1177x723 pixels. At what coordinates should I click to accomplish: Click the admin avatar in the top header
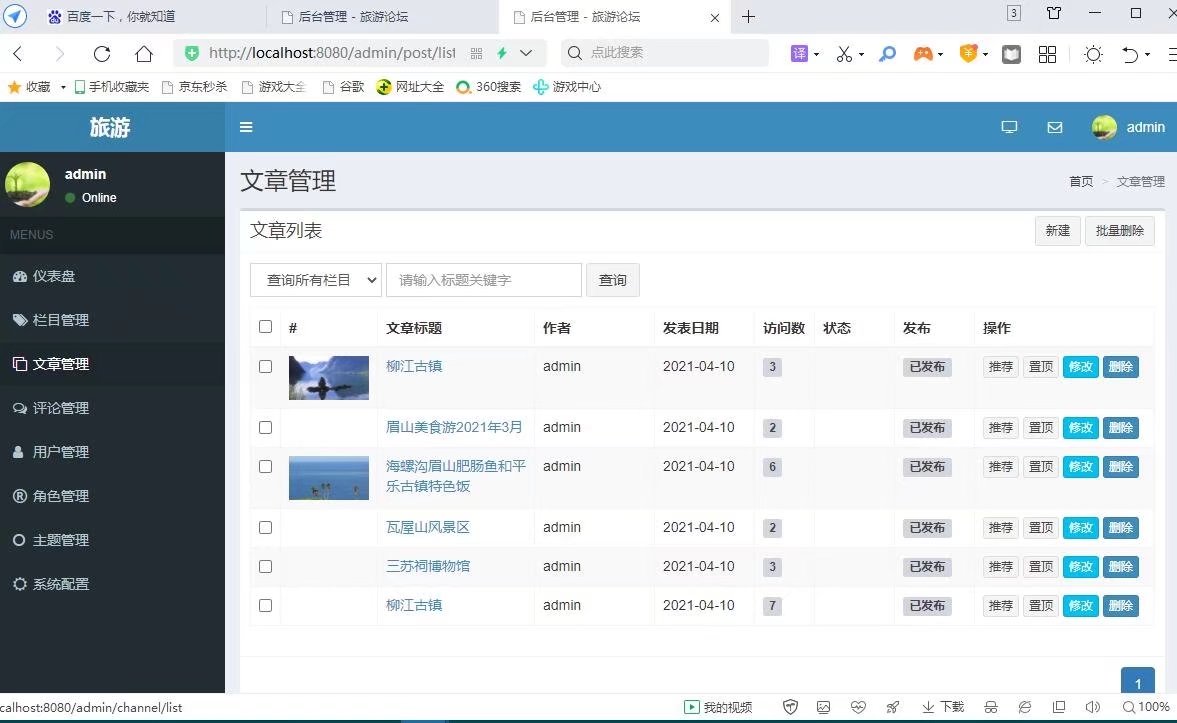1104,127
